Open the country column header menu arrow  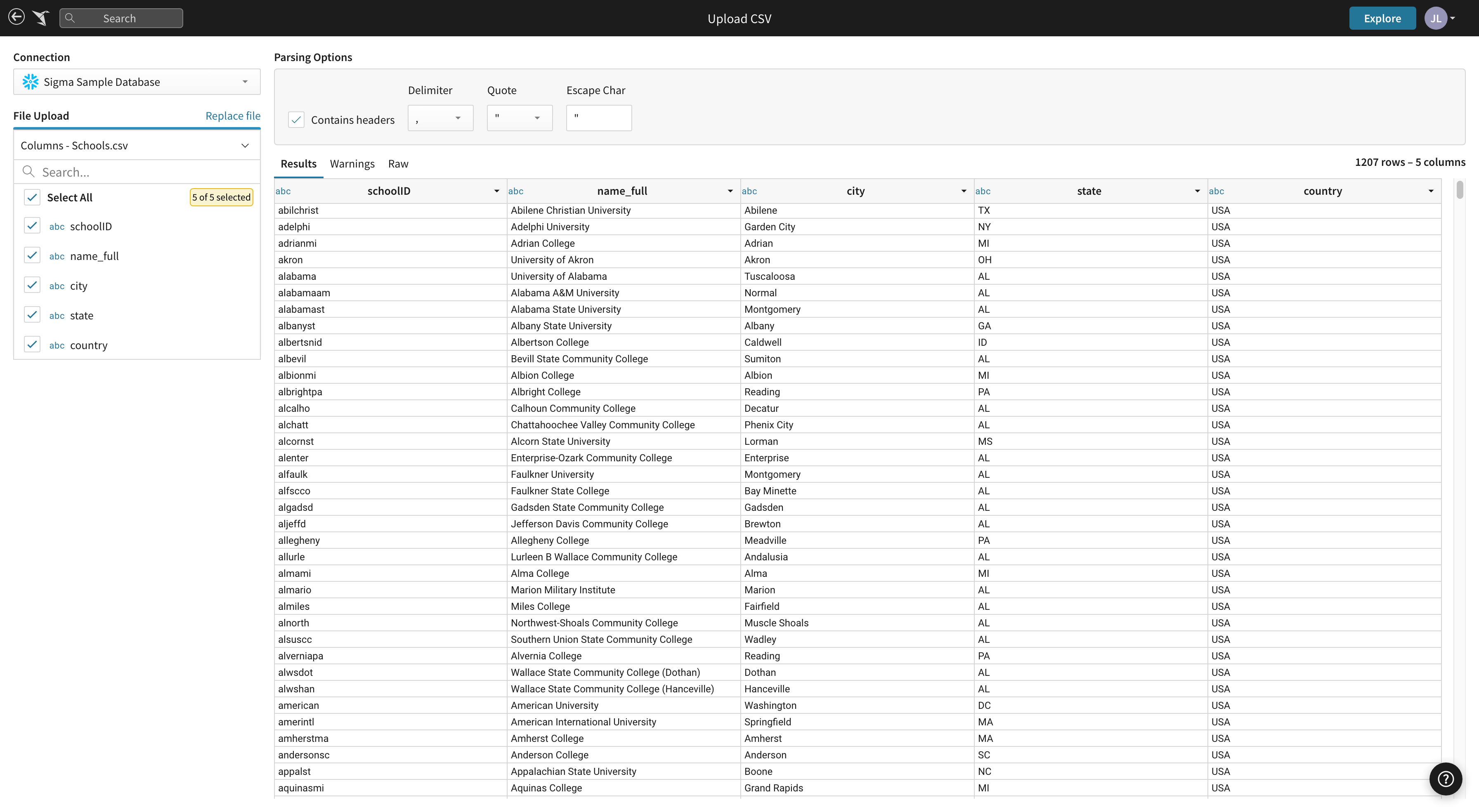click(1431, 191)
